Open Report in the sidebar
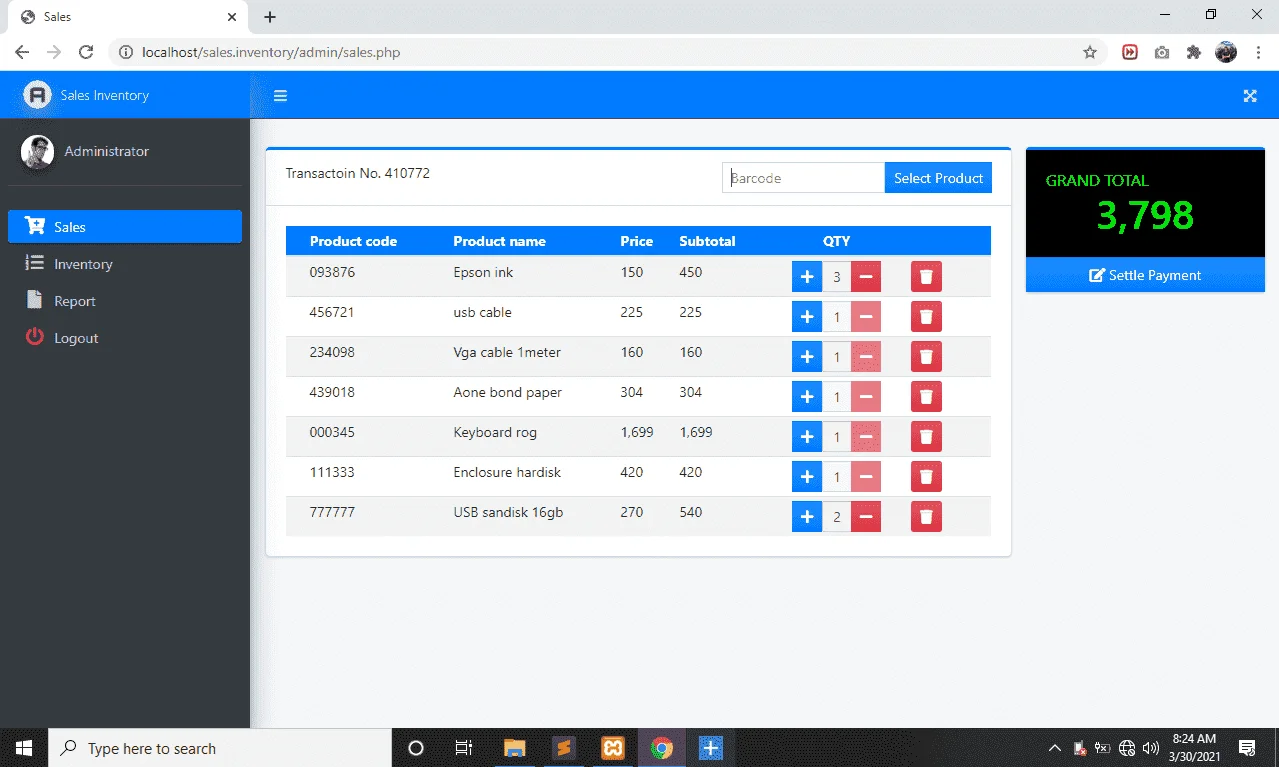This screenshot has height=767, width=1279. [x=125, y=301]
